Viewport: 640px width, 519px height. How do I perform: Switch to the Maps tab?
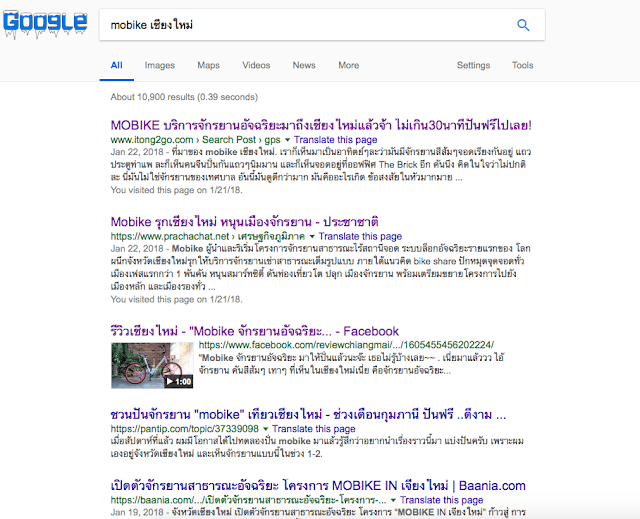coord(208,65)
